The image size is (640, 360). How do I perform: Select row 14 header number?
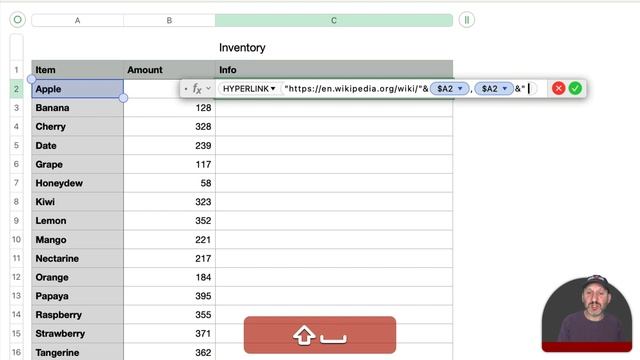(x=16, y=315)
